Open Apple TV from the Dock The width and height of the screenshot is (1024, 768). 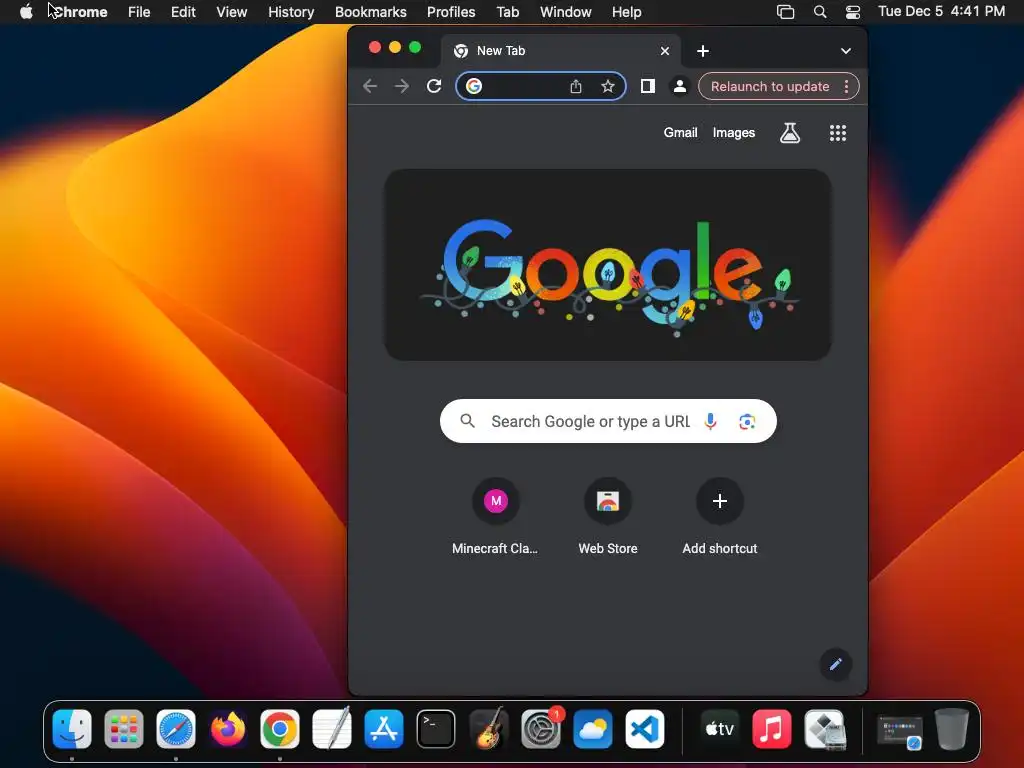pos(720,729)
